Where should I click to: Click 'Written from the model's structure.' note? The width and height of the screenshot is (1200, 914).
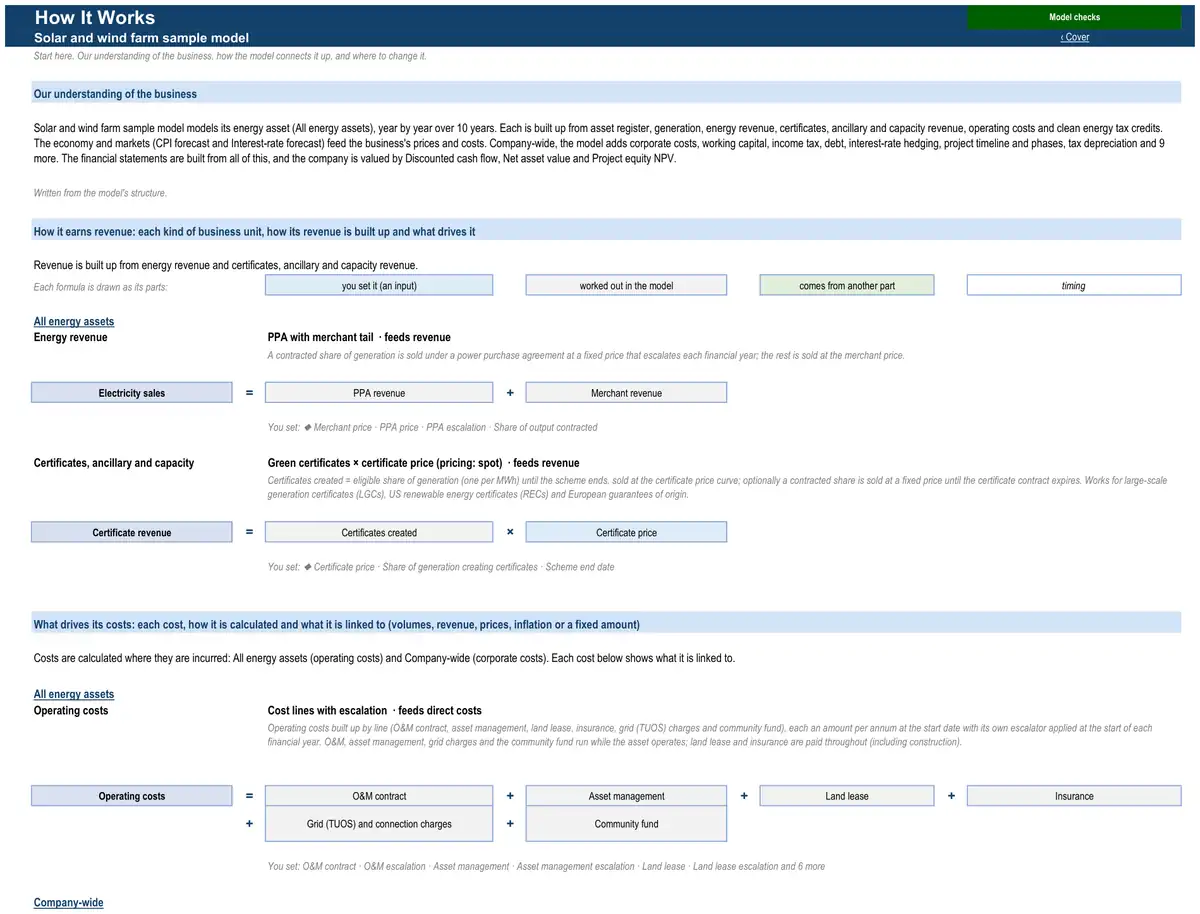pos(100,193)
